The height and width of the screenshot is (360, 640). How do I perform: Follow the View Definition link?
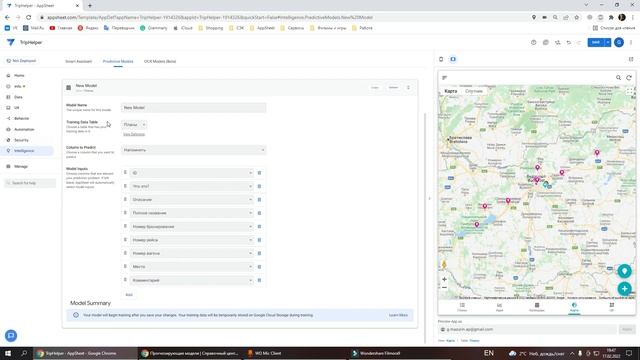point(134,134)
